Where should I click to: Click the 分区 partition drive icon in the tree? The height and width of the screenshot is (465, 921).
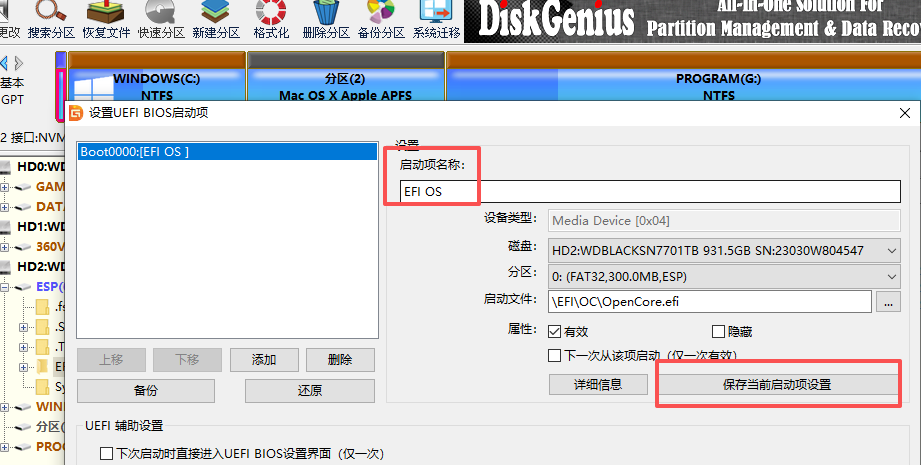(22, 427)
